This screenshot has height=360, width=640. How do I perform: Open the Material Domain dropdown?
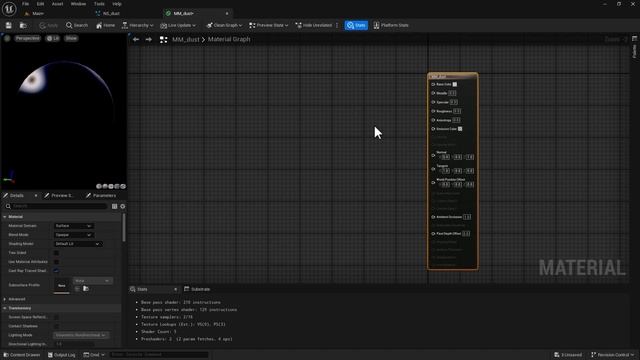coord(73,226)
